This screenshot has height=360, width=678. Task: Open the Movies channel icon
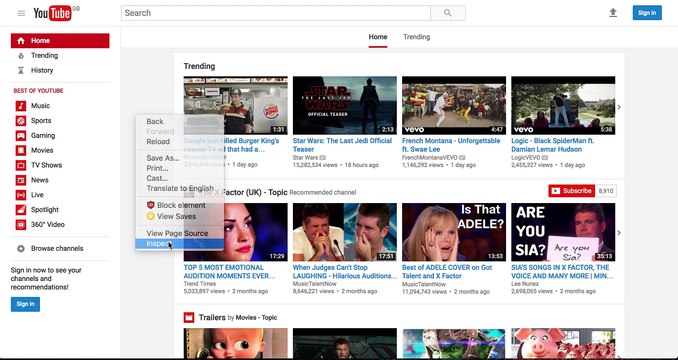tap(21, 150)
